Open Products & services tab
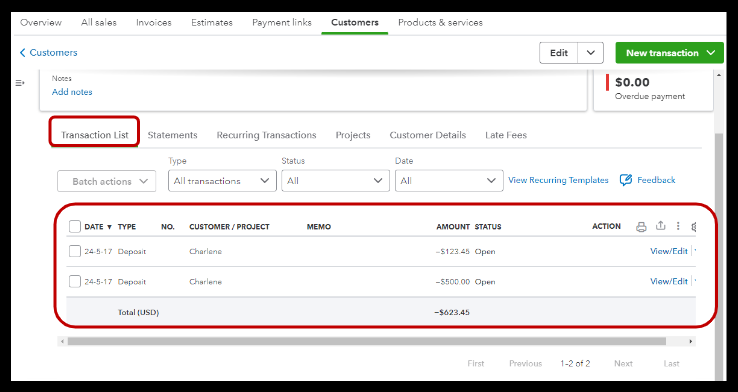738x392 pixels. (441, 23)
